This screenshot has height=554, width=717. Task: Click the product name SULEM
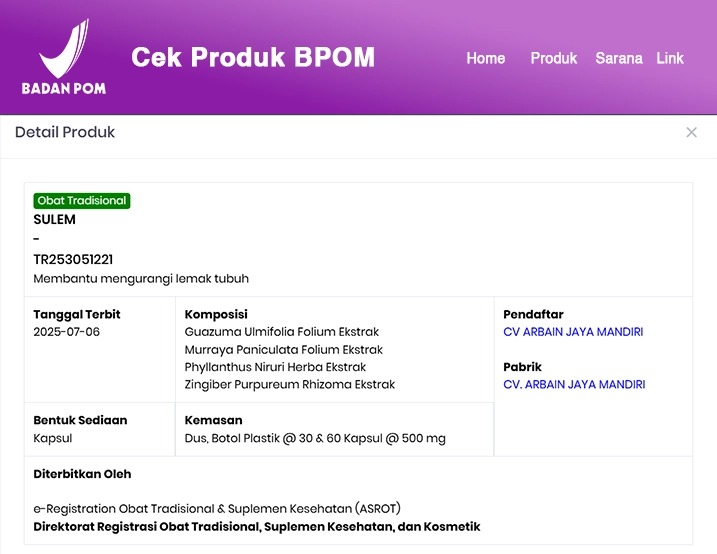point(54,219)
